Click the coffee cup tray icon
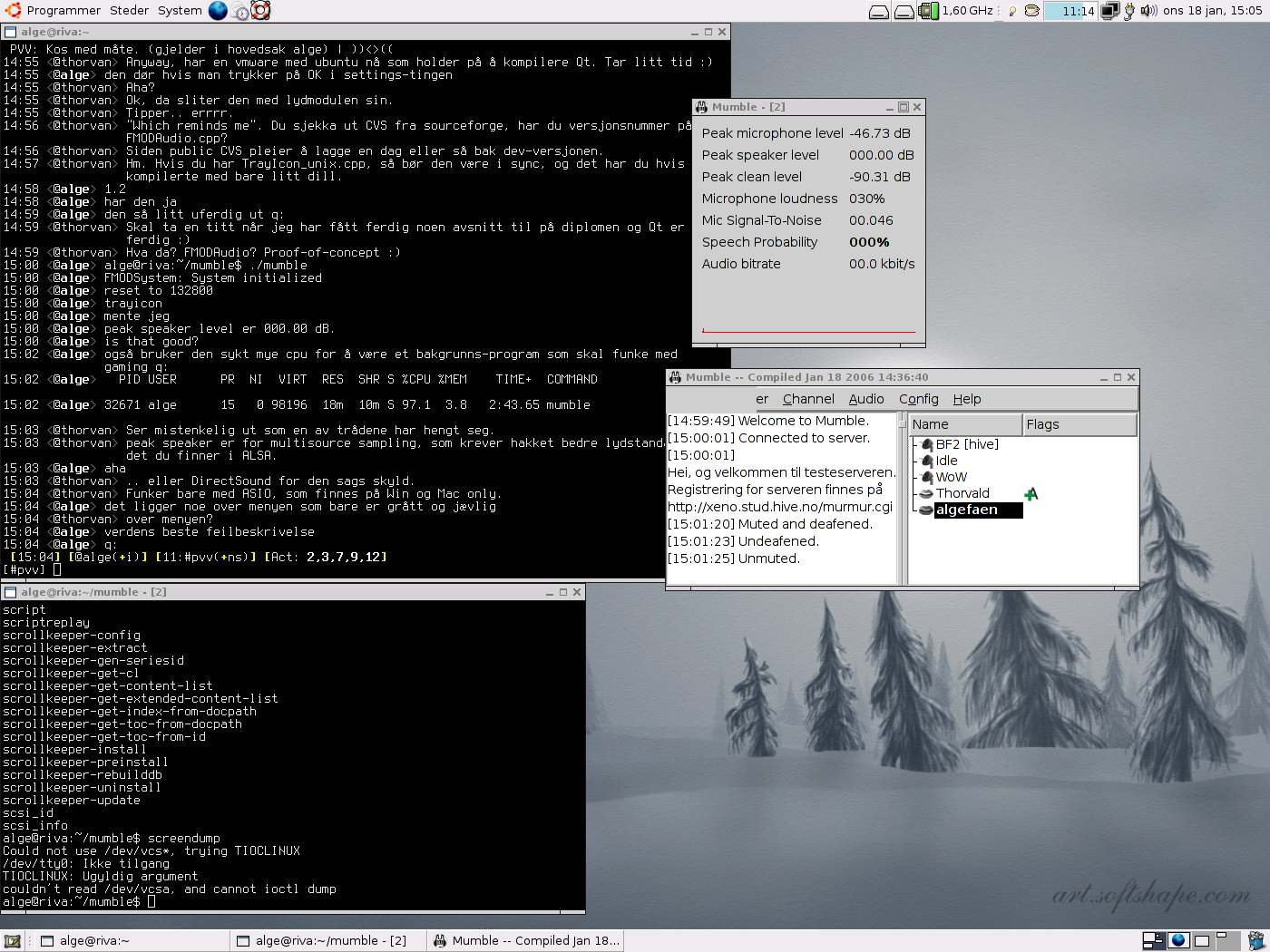 click(x=1031, y=11)
